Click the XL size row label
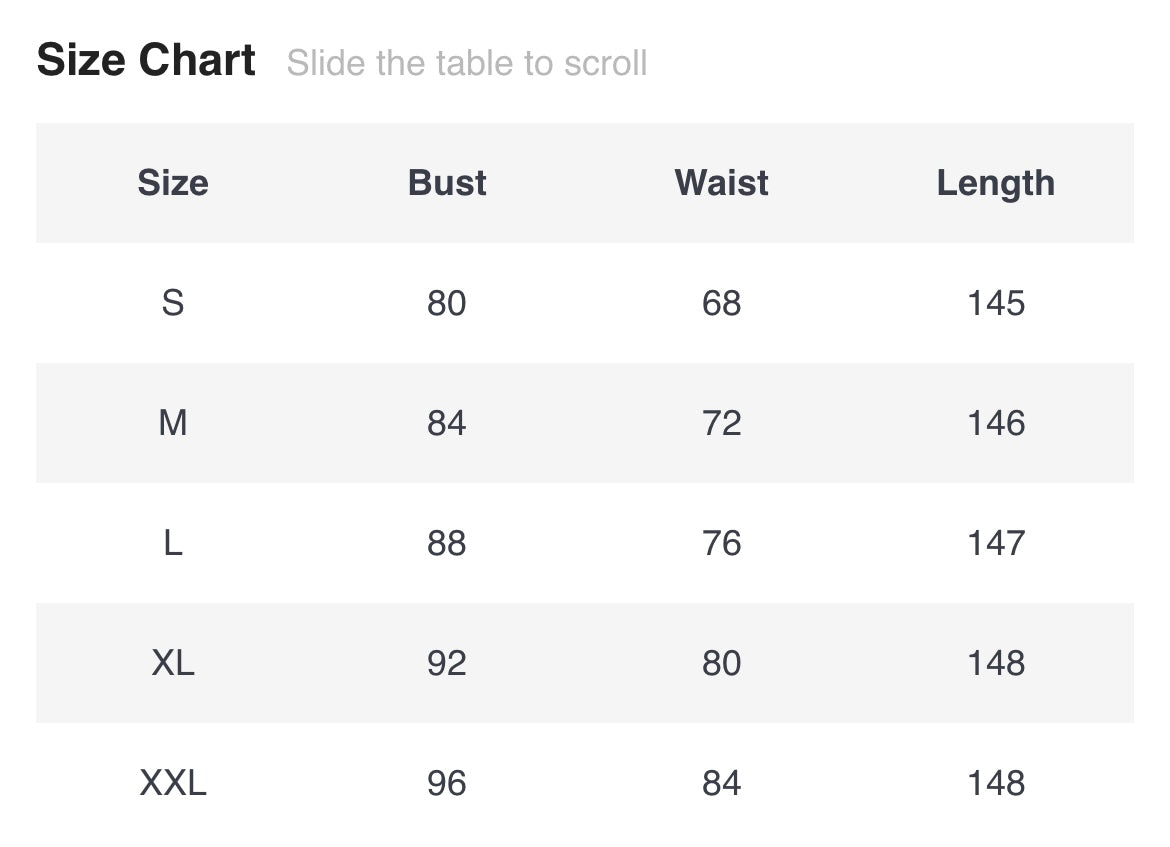 click(x=173, y=663)
